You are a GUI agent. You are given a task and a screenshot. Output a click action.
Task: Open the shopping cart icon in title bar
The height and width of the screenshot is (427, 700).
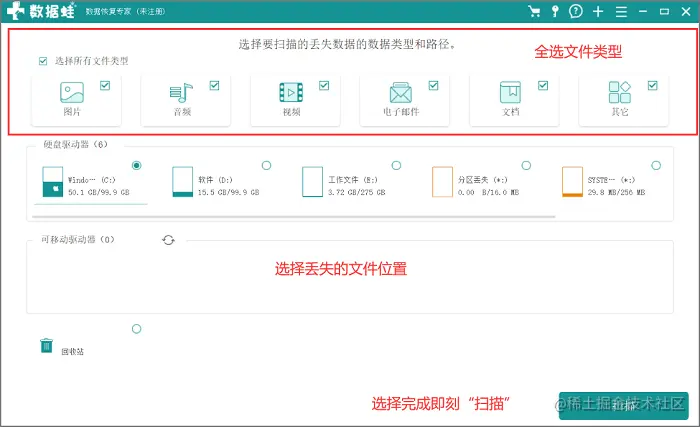[x=534, y=11]
